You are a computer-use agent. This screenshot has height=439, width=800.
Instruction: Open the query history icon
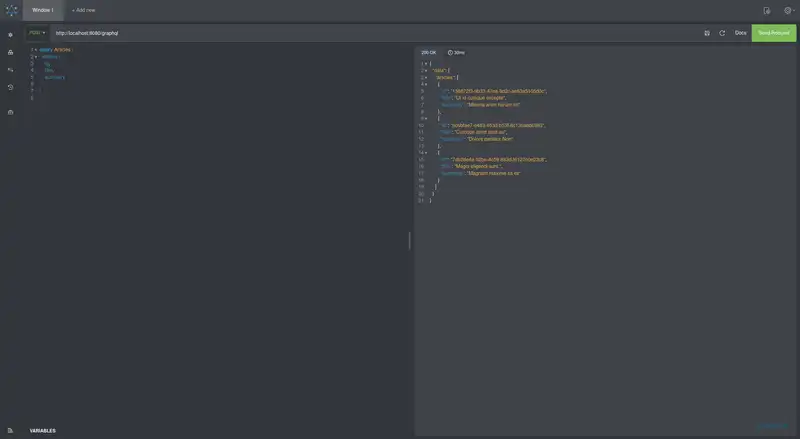11,87
